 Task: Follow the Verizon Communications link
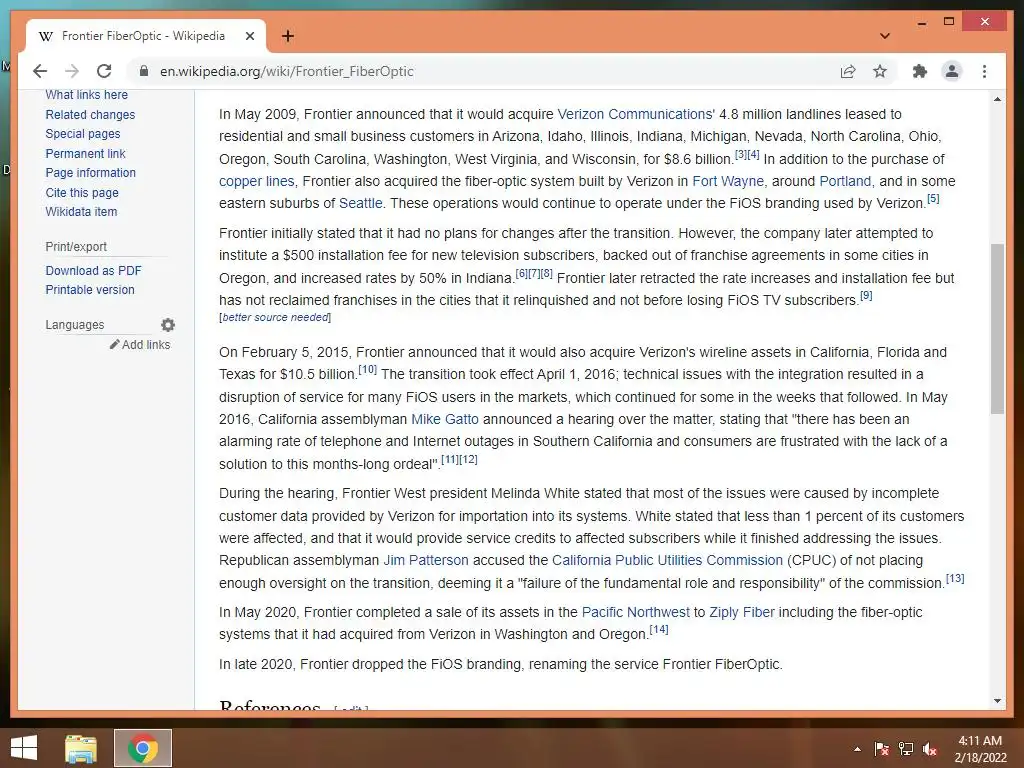click(636, 114)
